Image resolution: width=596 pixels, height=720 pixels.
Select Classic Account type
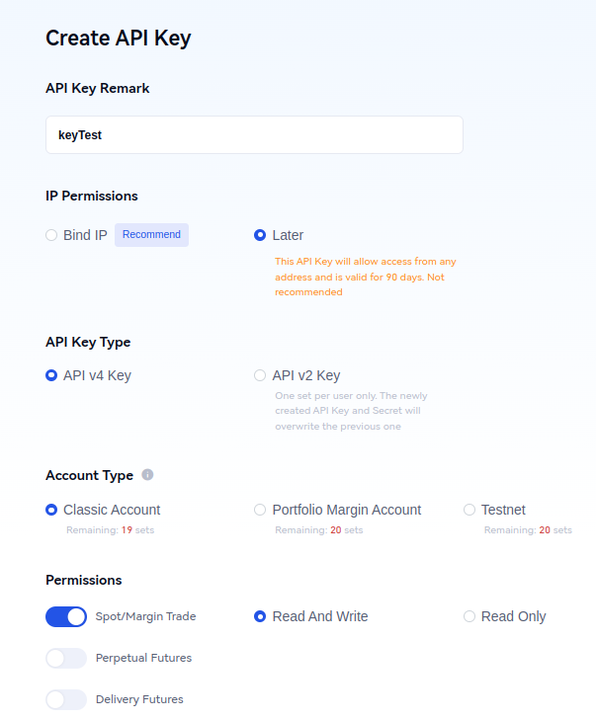tap(51, 510)
